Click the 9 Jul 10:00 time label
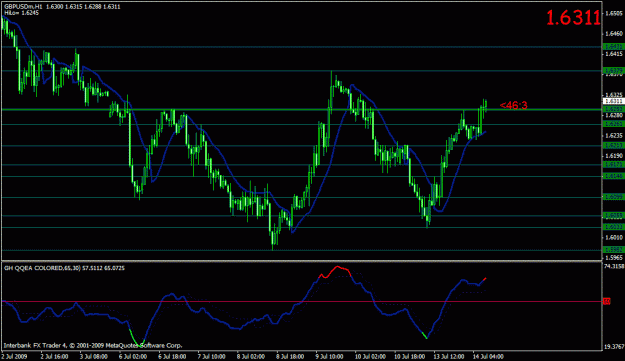The width and height of the screenshot is (625, 361). (330, 356)
